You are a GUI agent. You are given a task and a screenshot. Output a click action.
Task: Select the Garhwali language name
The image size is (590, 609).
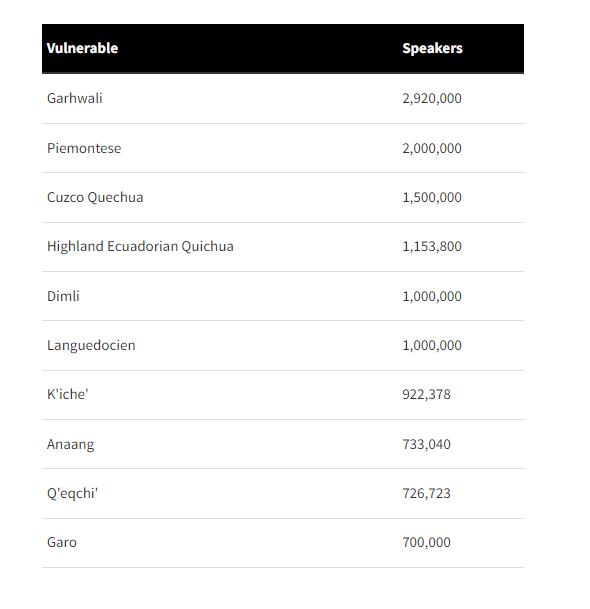[x=75, y=98]
